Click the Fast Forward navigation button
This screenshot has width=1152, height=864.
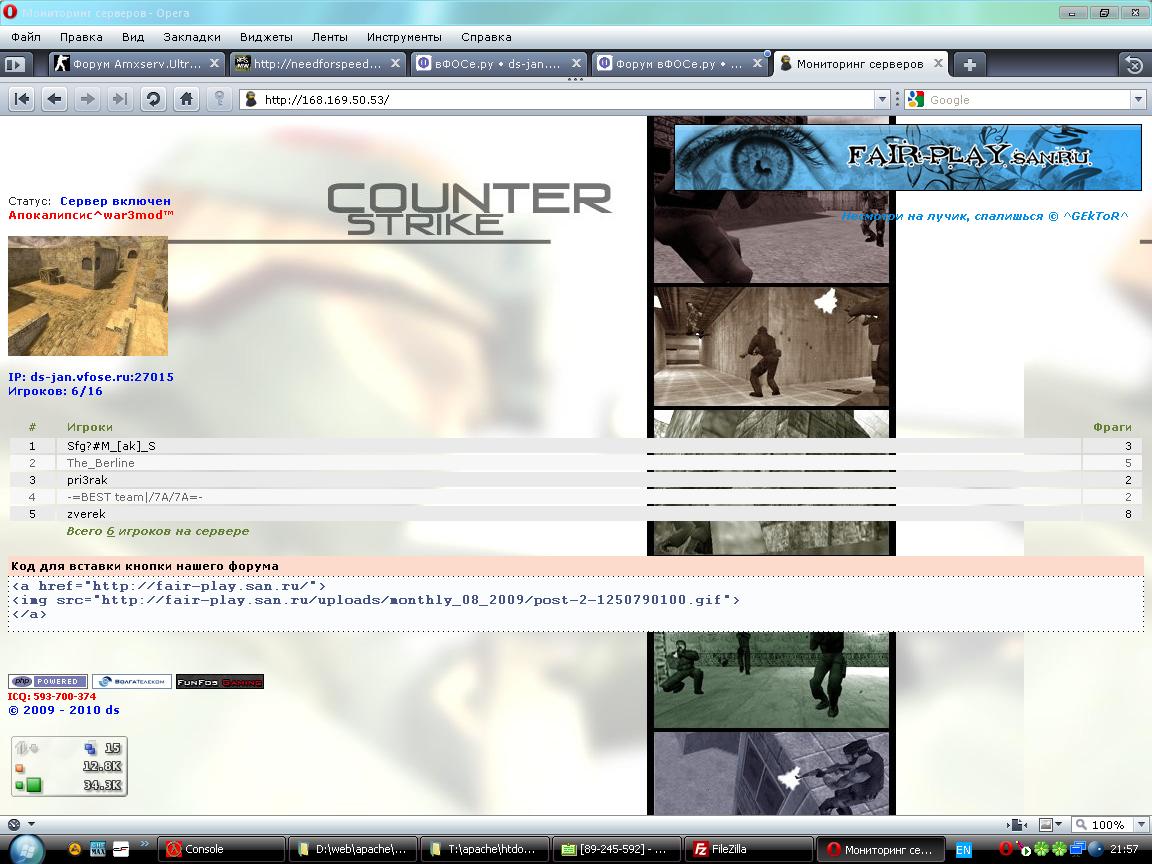120,99
